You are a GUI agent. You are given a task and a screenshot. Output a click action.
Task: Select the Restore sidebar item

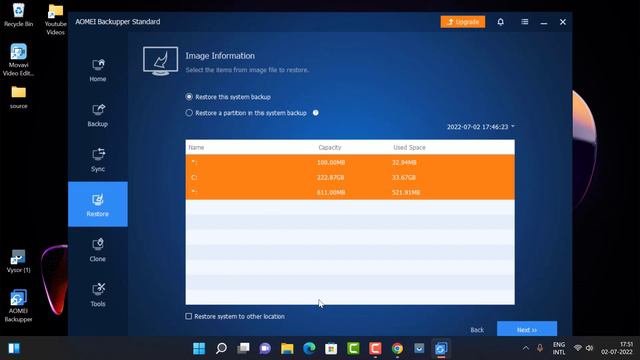[98, 204]
